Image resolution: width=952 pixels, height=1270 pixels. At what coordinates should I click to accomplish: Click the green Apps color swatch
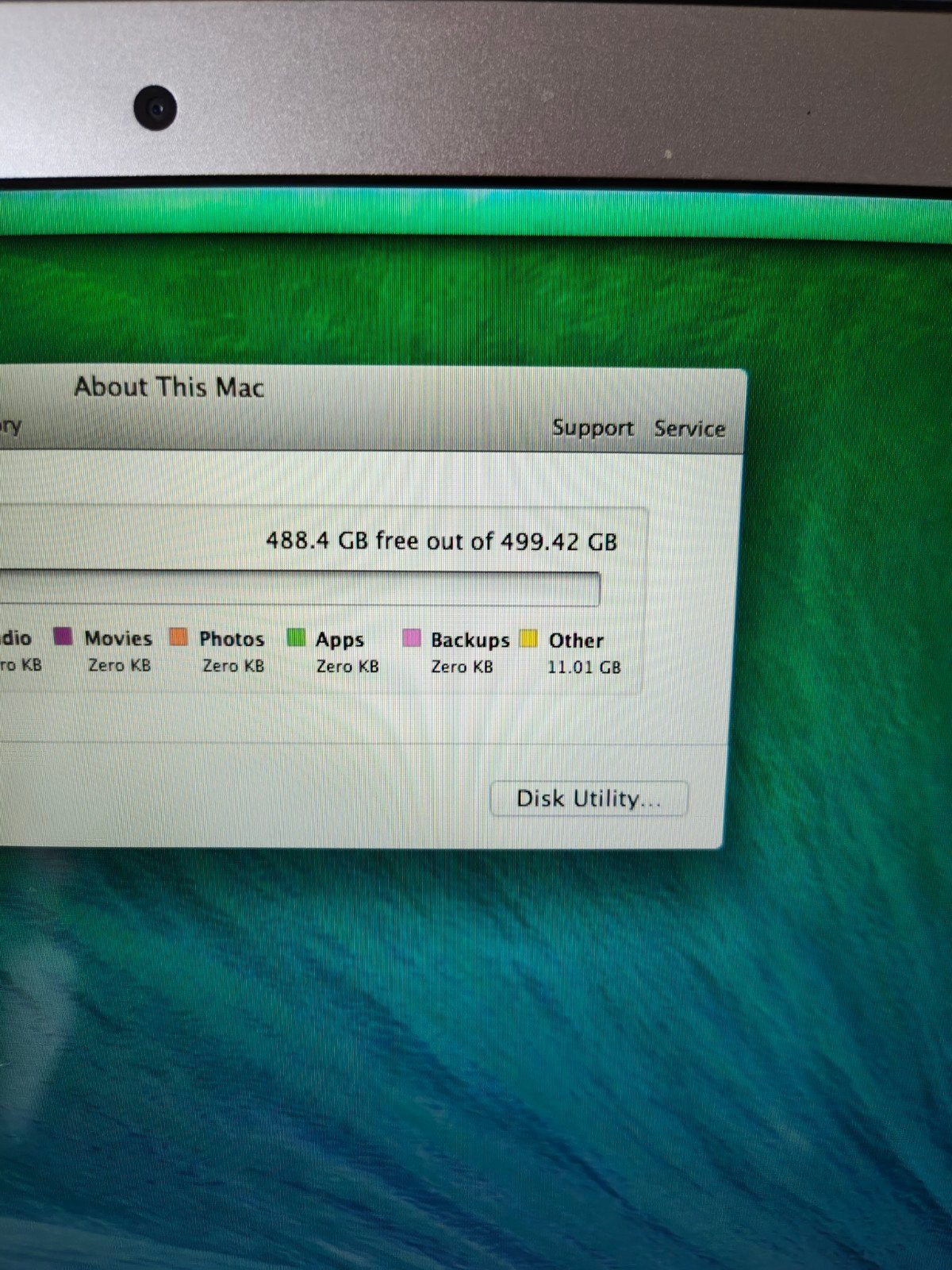pos(296,637)
